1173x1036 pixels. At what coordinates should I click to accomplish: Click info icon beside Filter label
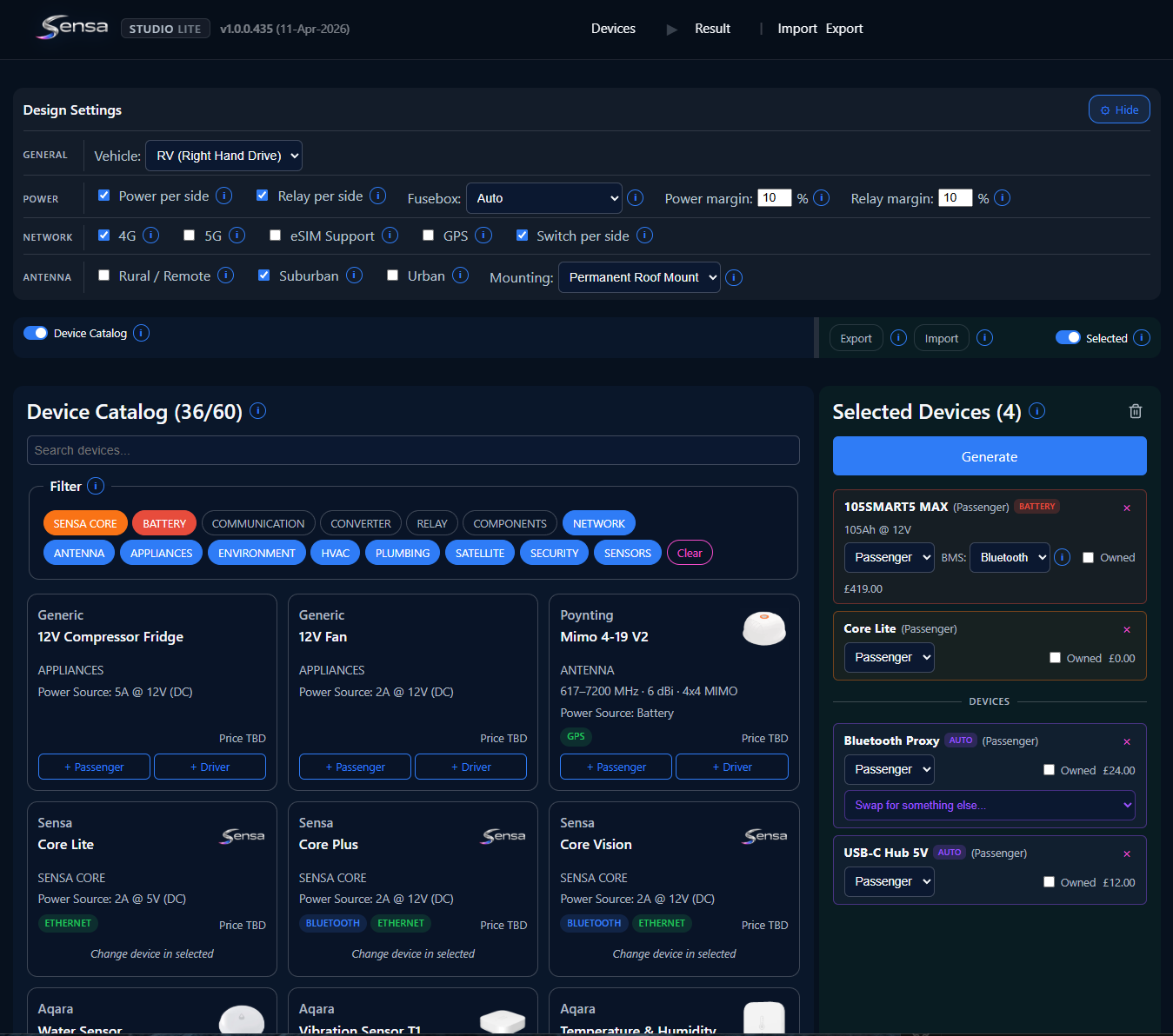click(96, 486)
